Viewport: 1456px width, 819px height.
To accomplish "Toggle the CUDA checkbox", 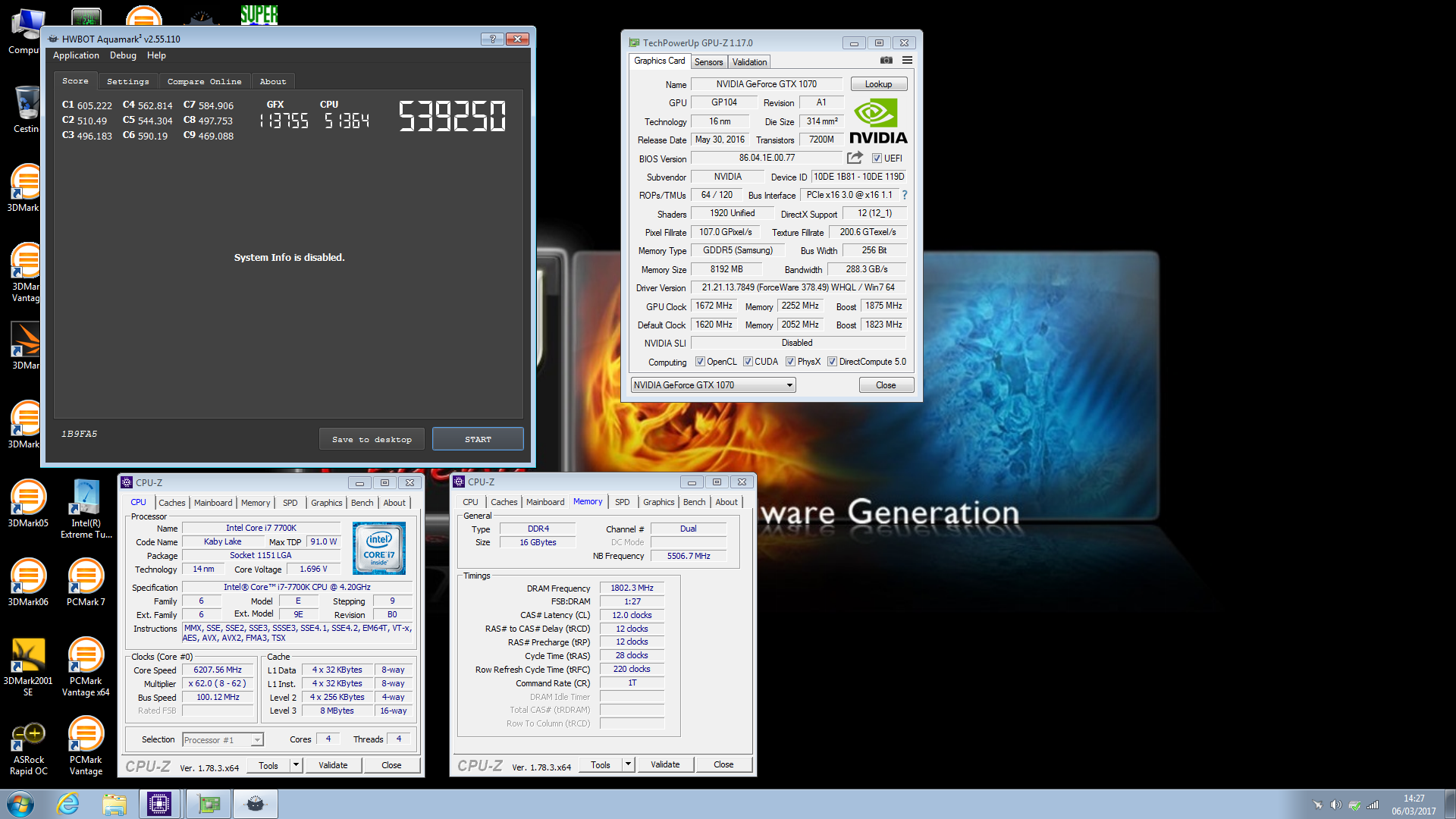I will click(x=748, y=362).
